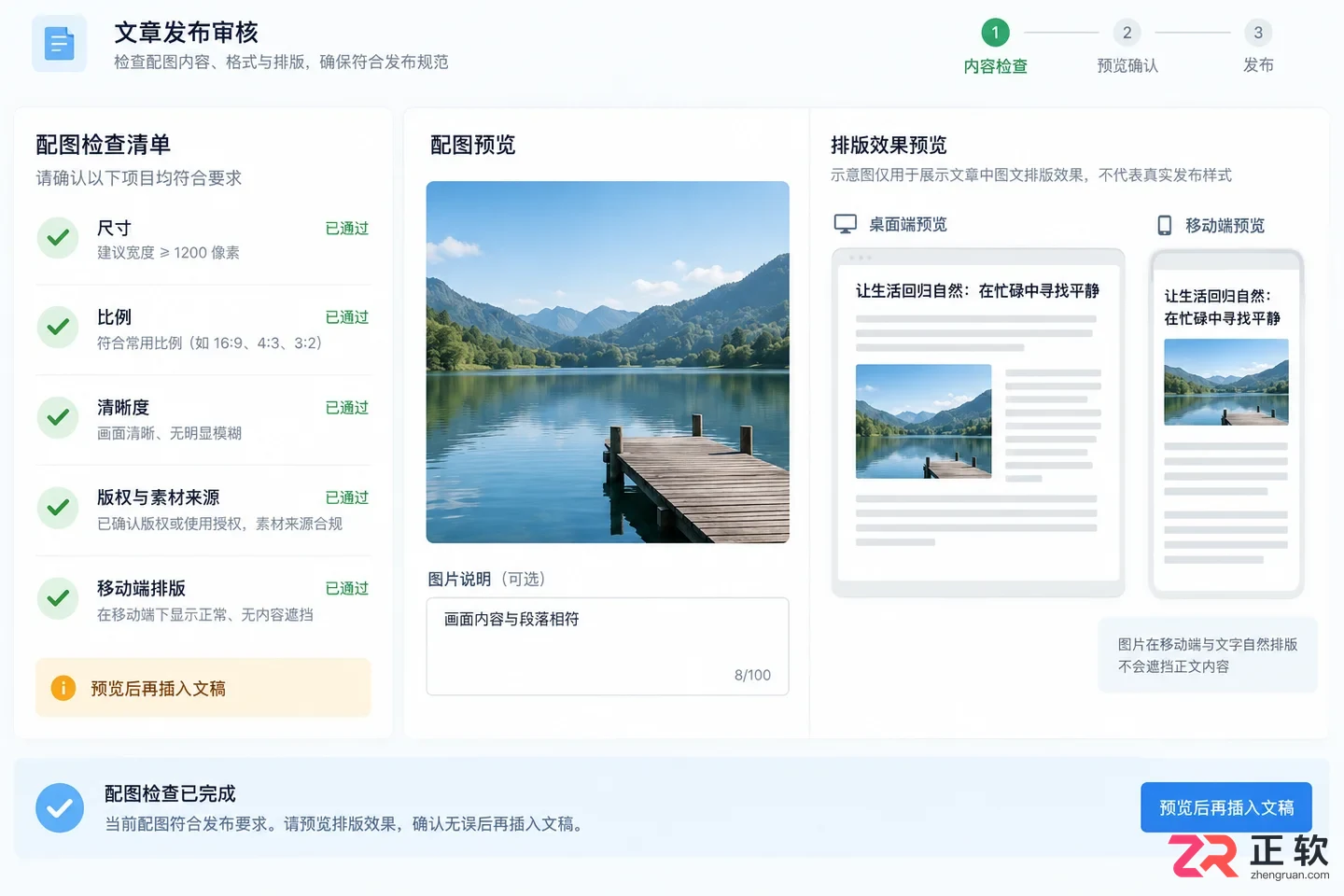Screen dimensions: 1344x896
Task: Click the 8/100 character counter
Action: point(752,675)
